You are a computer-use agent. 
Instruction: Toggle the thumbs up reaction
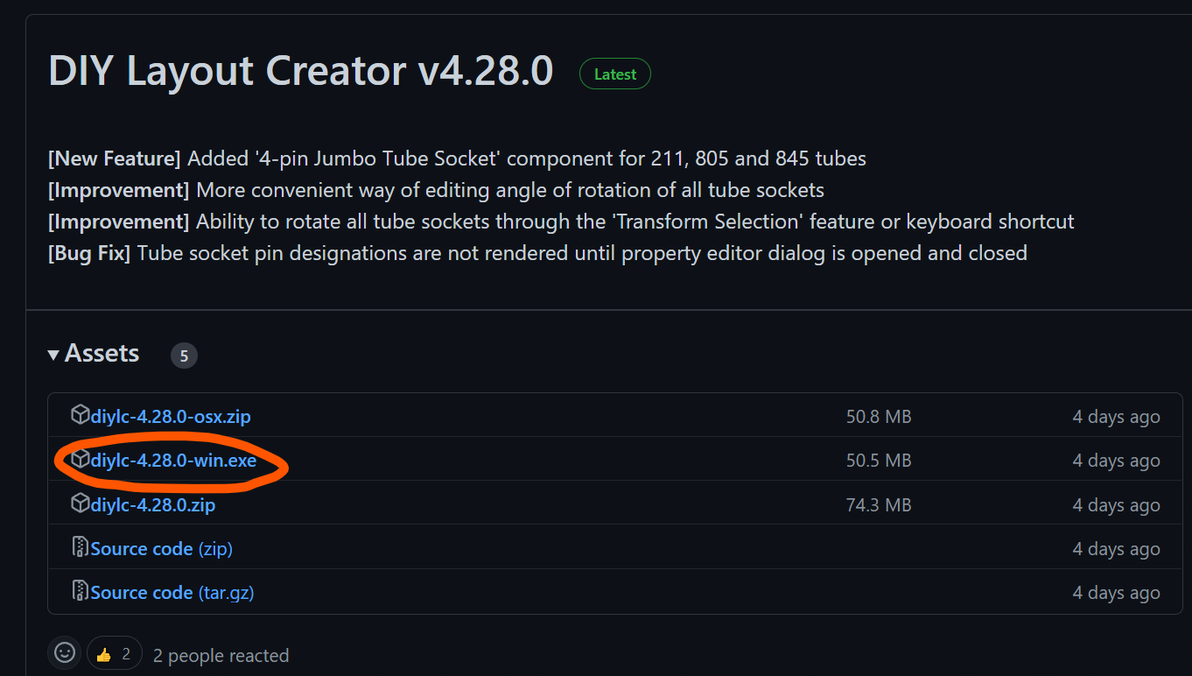click(x=114, y=654)
